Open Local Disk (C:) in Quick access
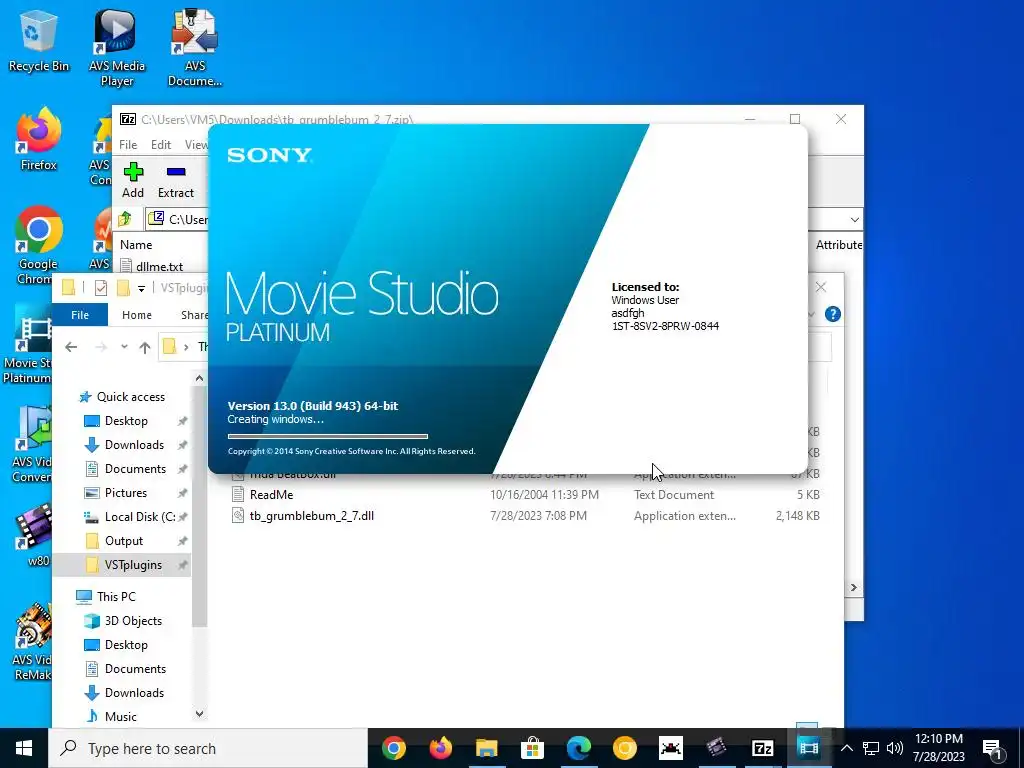This screenshot has width=1024, height=768. click(139, 517)
